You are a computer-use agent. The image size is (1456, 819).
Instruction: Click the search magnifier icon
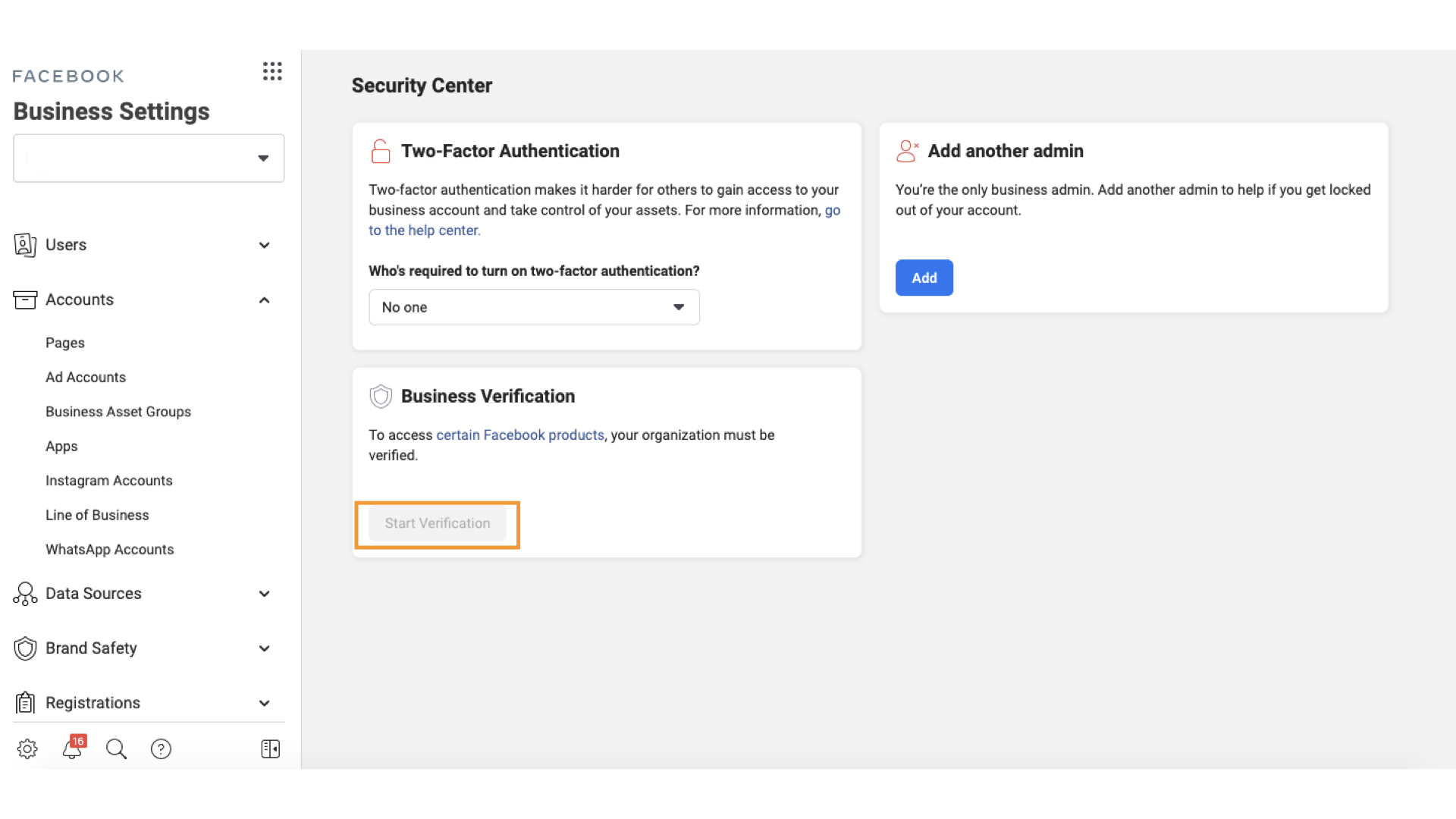(116, 749)
